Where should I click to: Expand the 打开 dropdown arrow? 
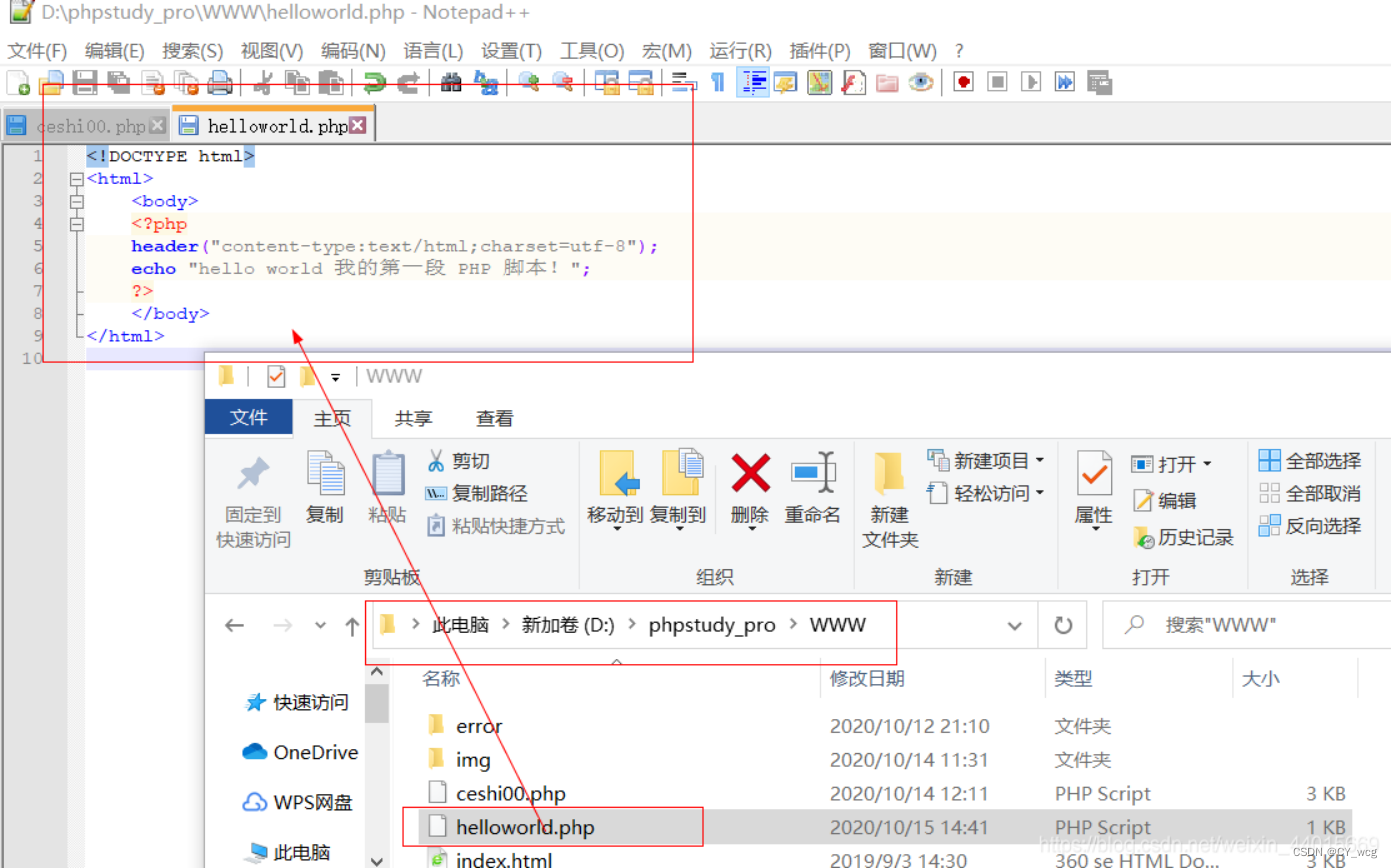tap(1207, 464)
